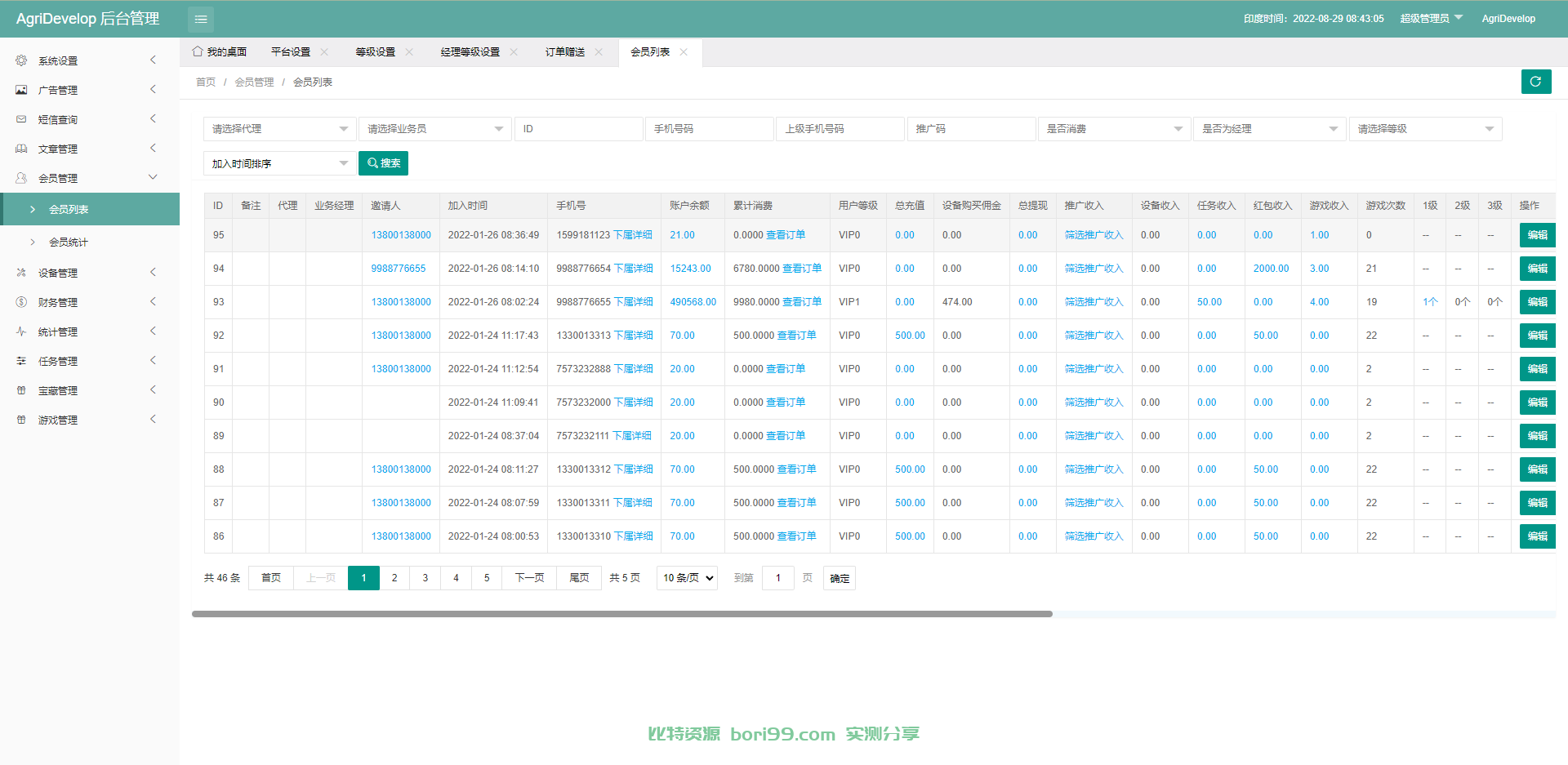Click the ID search input field

[x=579, y=129]
